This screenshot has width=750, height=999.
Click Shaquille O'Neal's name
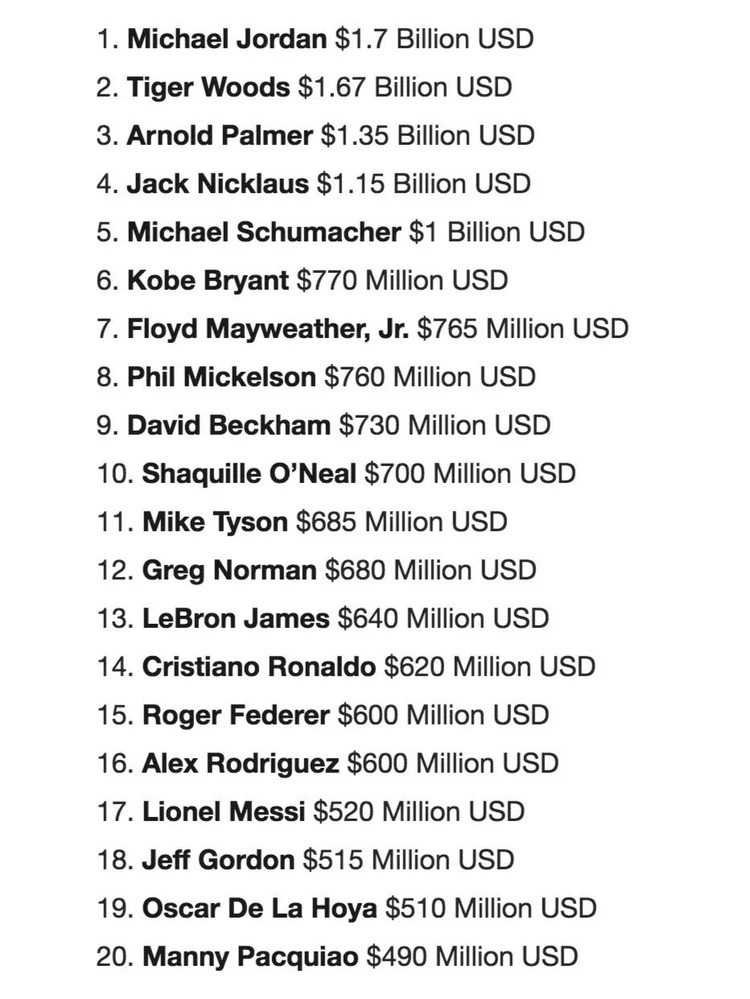point(249,474)
